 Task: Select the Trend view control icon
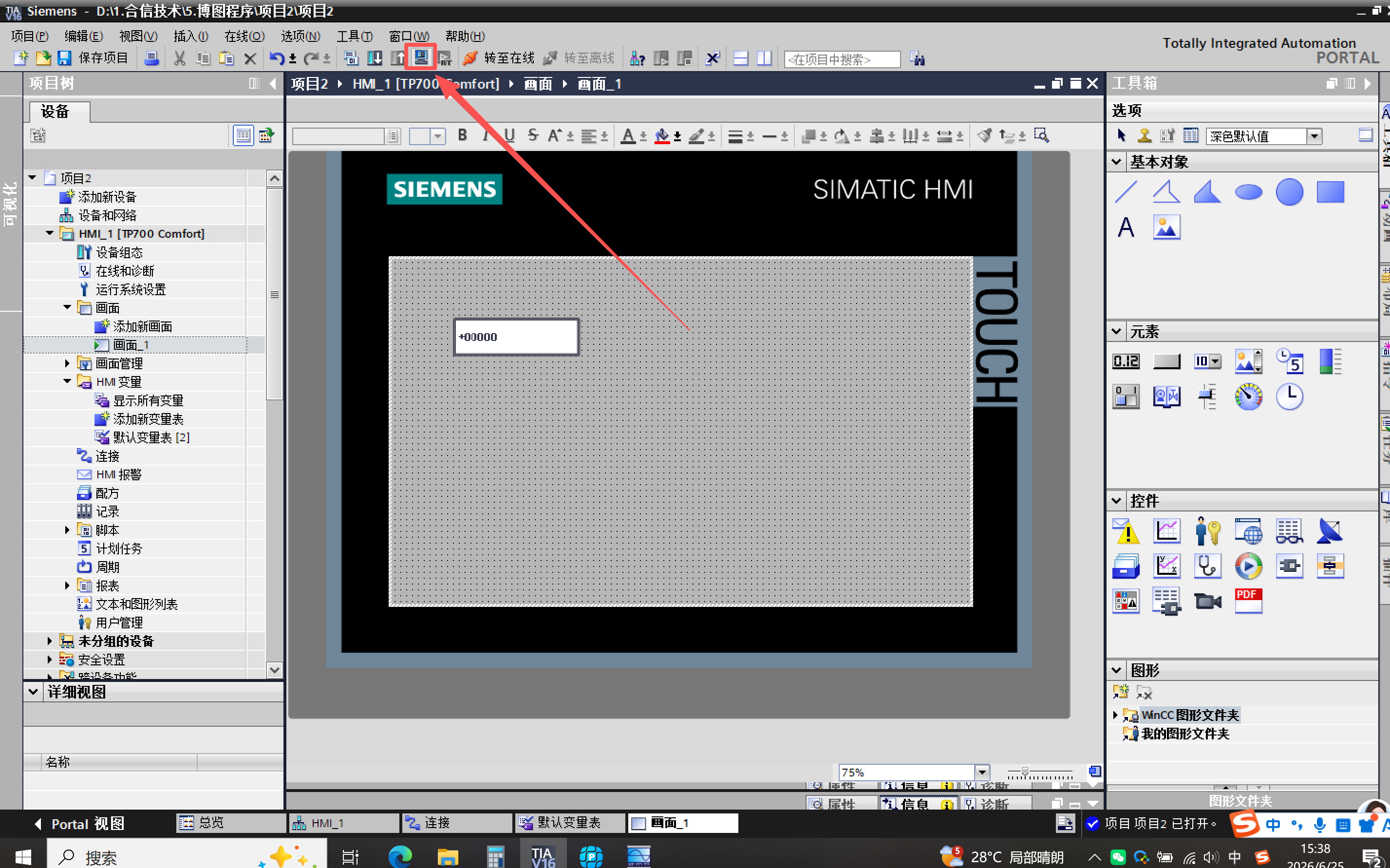tap(1166, 531)
